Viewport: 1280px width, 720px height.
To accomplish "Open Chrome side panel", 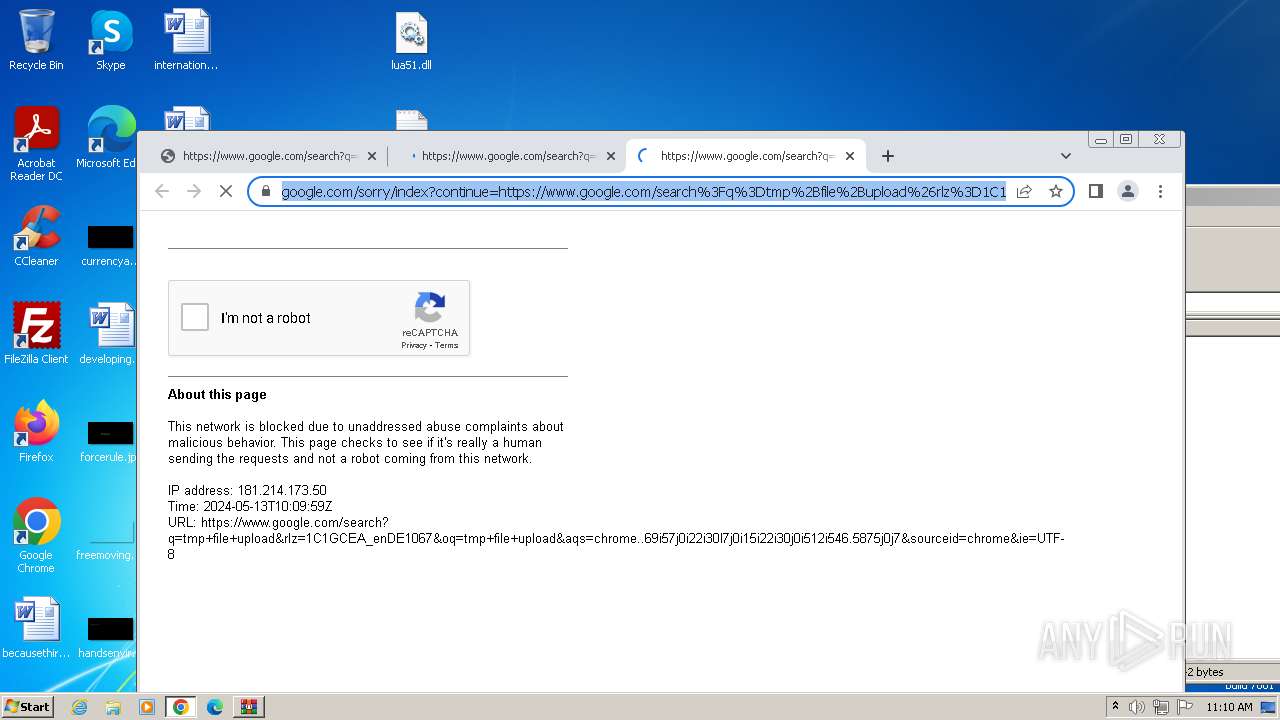I will [1096, 191].
